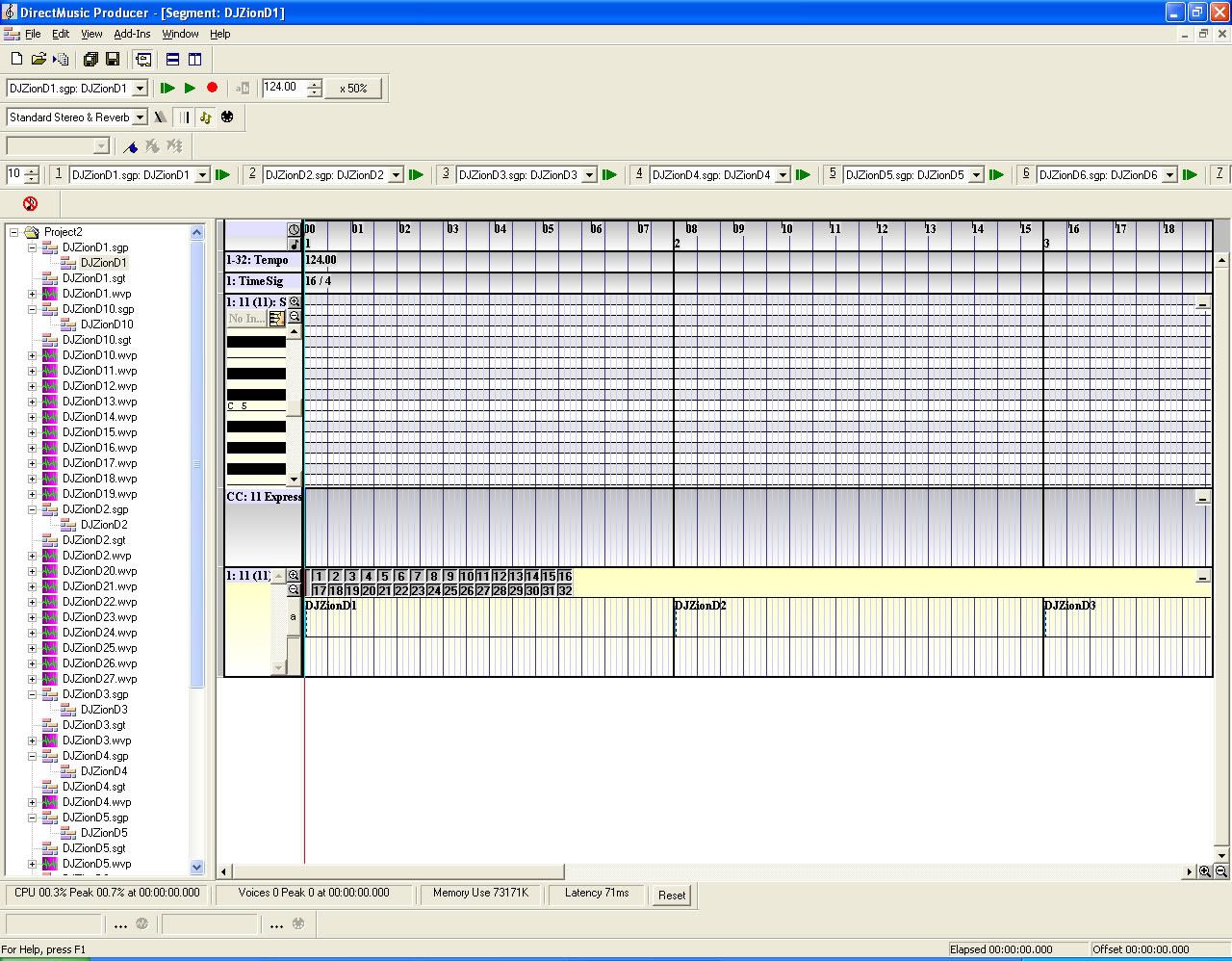Viewport: 1232px width, 961px height.
Task: Open the primary segment DJZionD1.sgp dropdown
Action: click(x=140, y=89)
